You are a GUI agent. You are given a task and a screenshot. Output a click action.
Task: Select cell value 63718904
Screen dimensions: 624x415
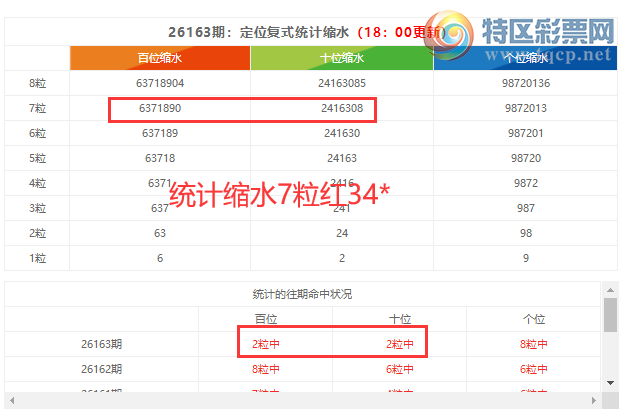(160, 83)
